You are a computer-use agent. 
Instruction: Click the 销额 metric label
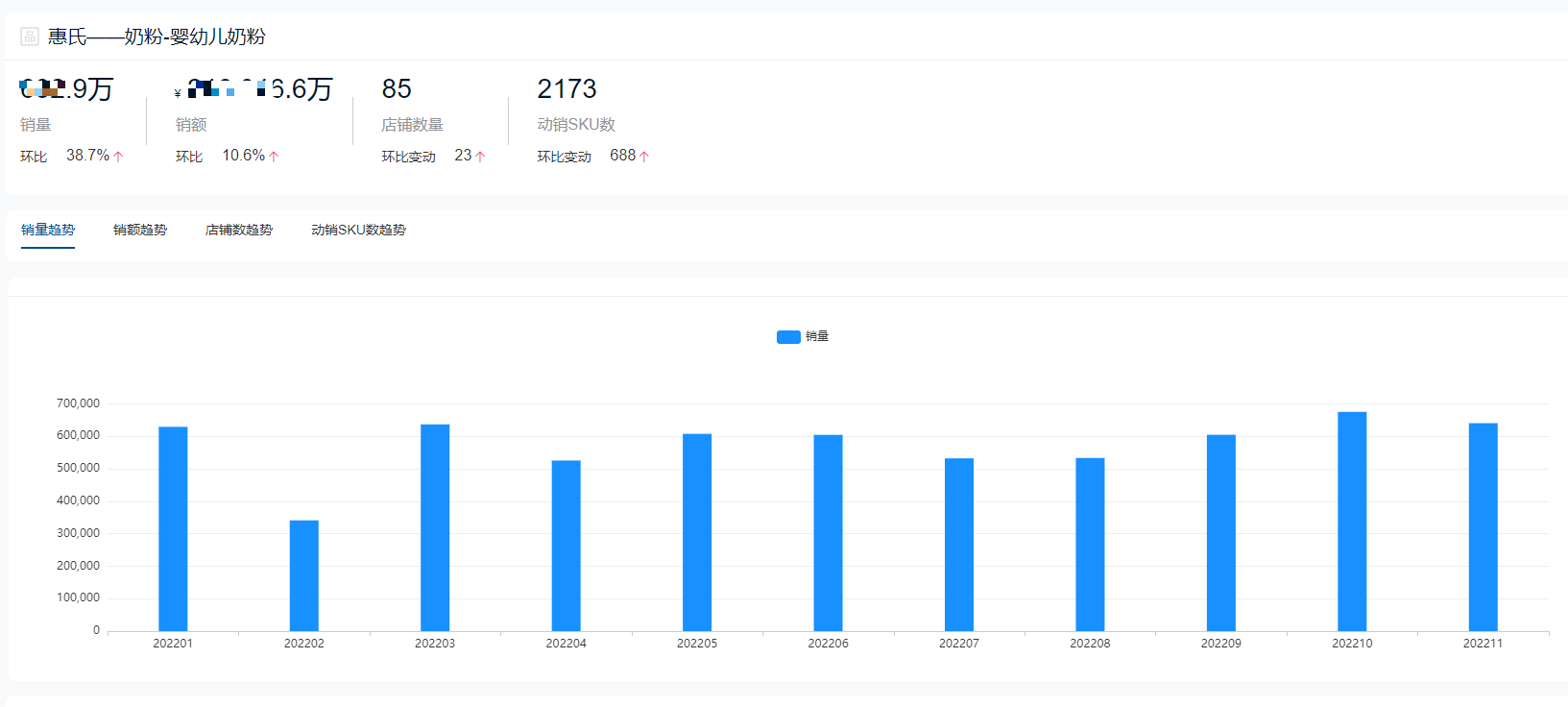[191, 125]
